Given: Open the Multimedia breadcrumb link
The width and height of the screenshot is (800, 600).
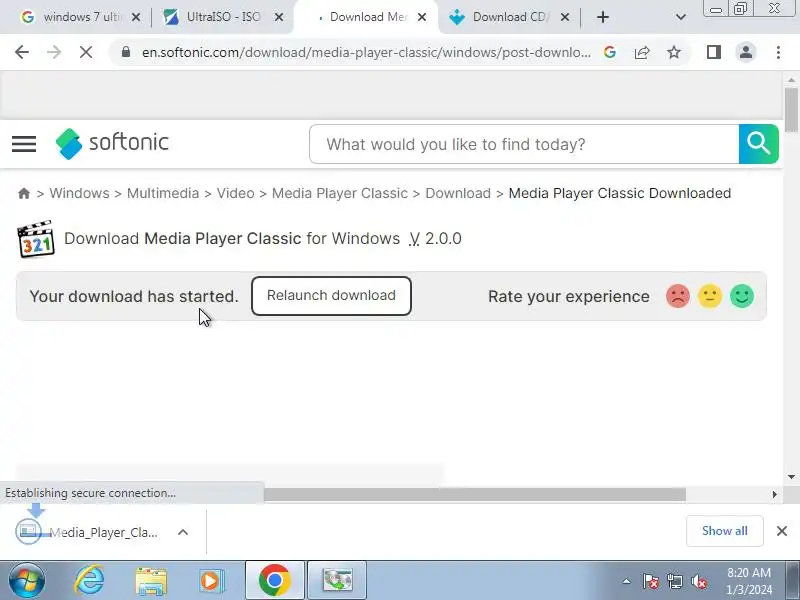Looking at the screenshot, I should coord(163,193).
